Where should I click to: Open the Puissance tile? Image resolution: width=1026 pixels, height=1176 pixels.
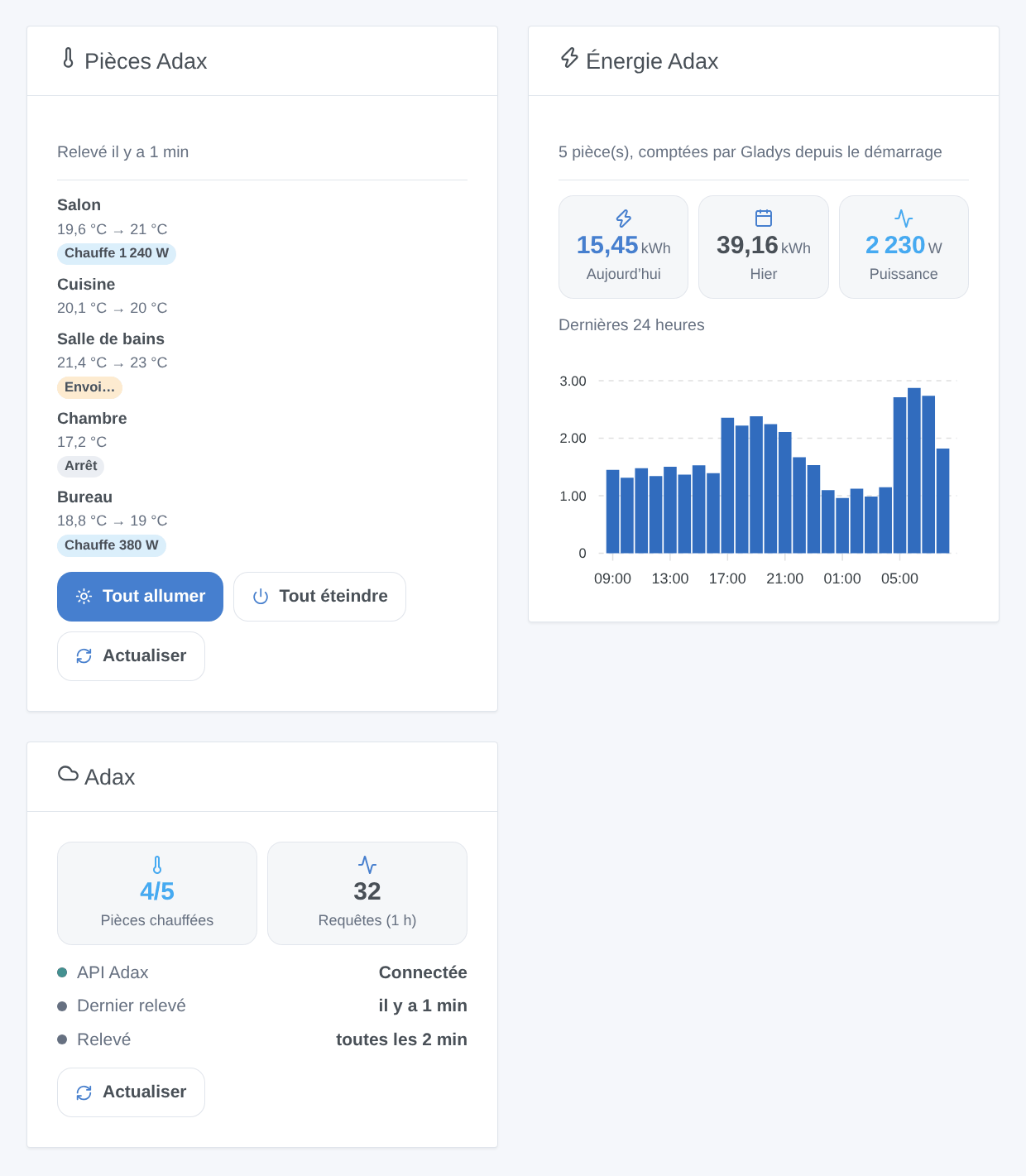(904, 247)
